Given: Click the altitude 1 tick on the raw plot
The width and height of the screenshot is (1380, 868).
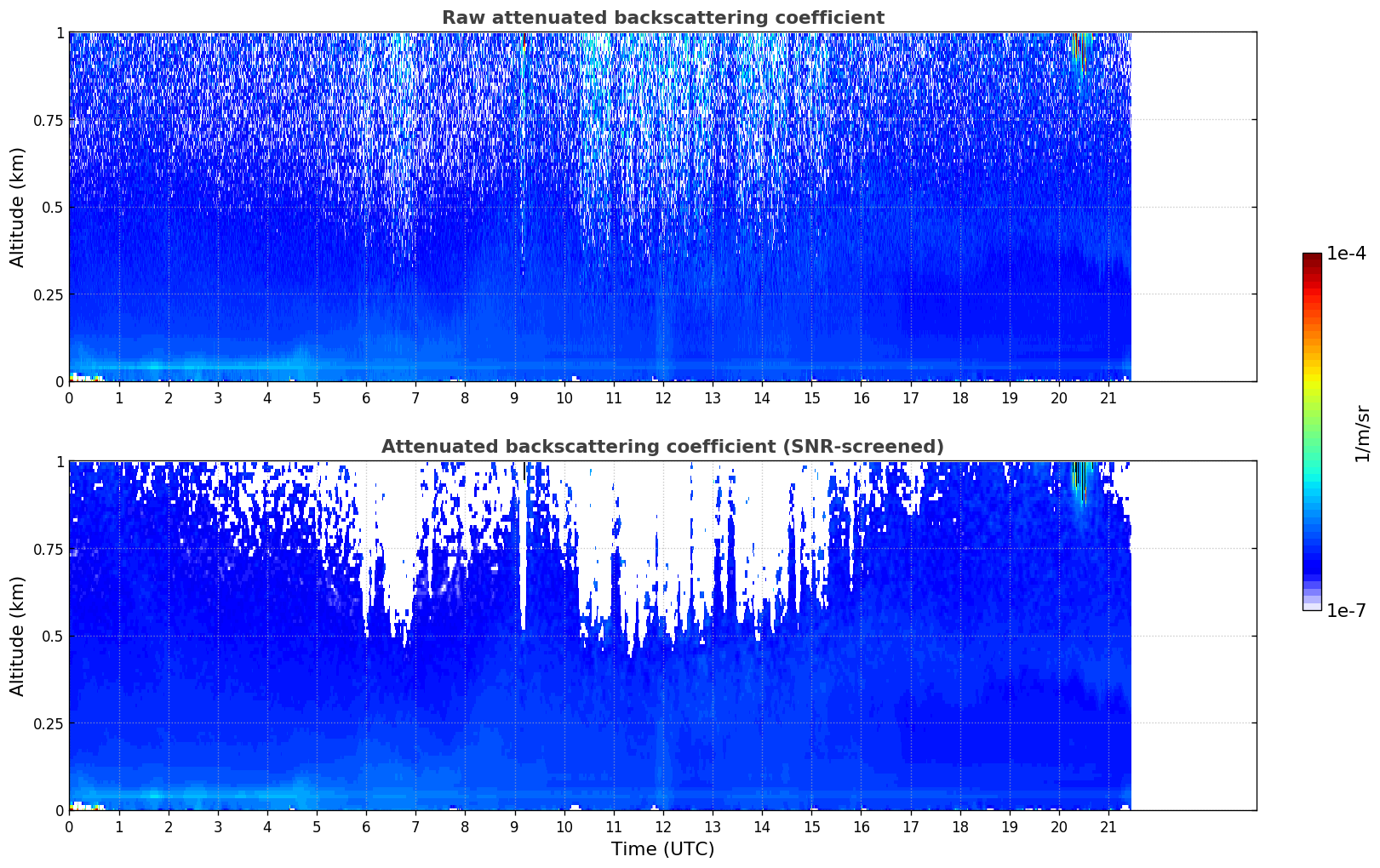Looking at the screenshot, I should tap(60, 32).
